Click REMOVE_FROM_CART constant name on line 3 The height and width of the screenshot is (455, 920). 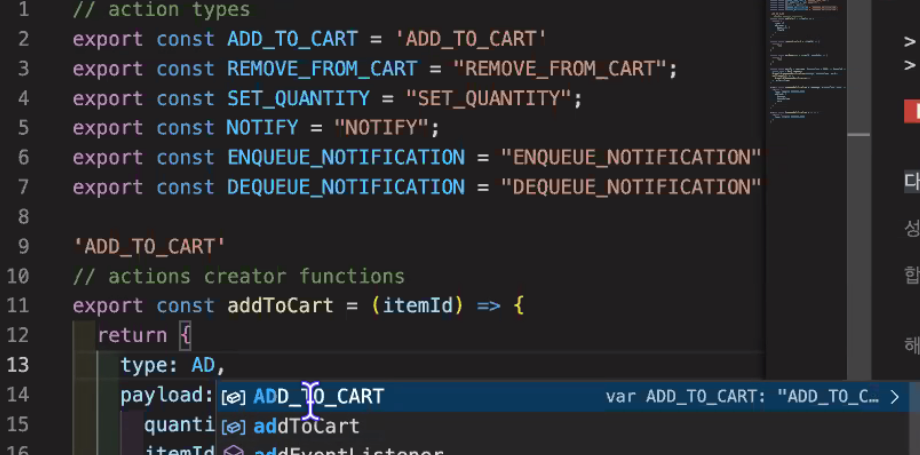click(x=322, y=69)
